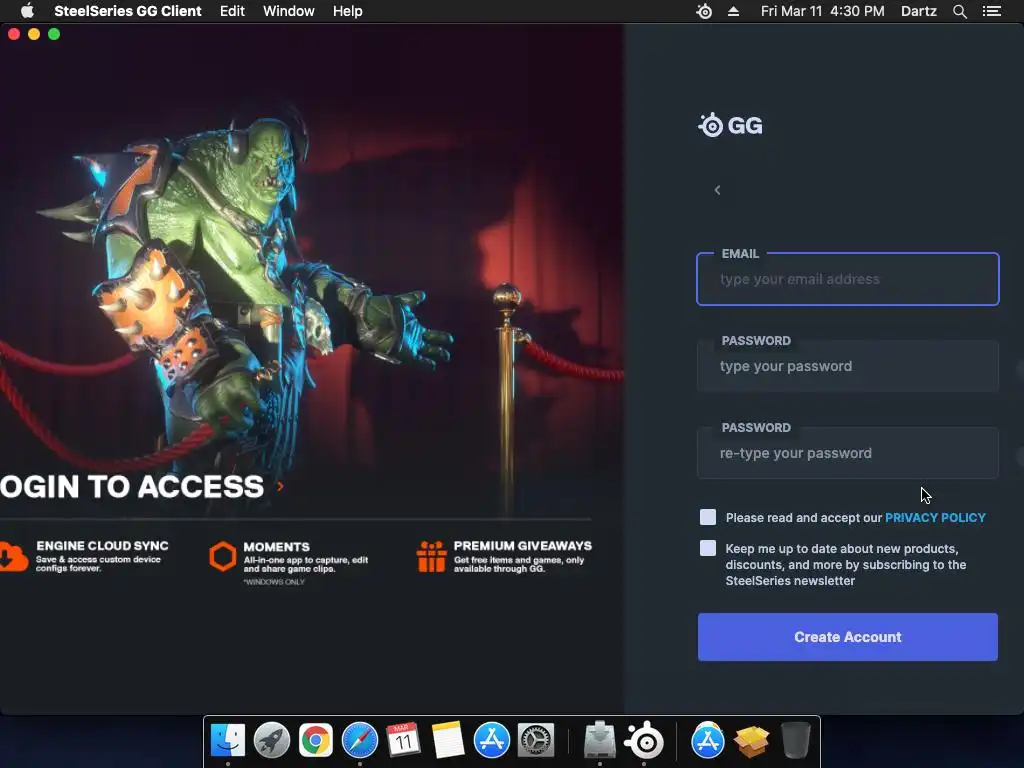
Task: Open Notification Center list icon
Action: 991,11
